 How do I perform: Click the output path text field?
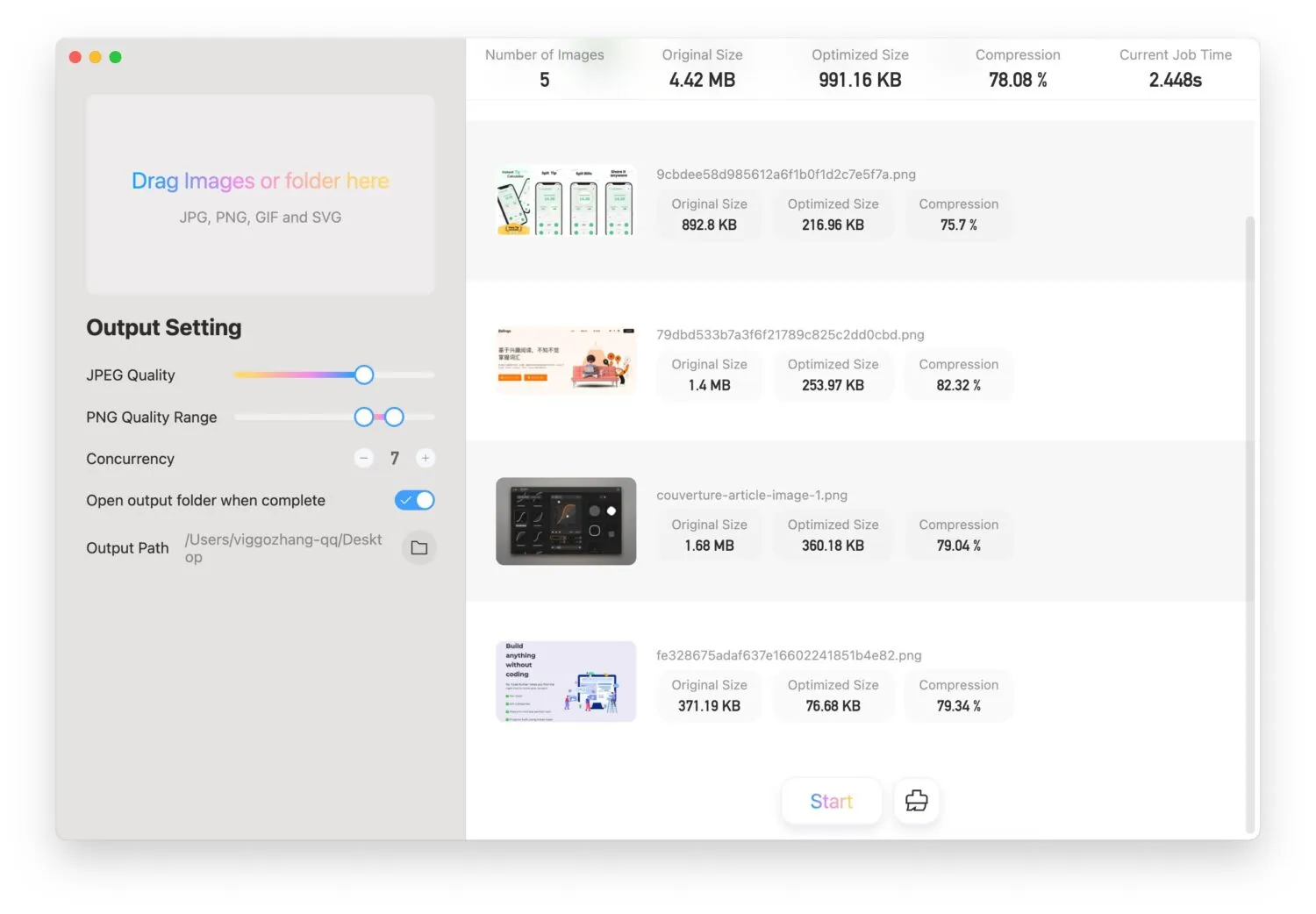tap(285, 547)
